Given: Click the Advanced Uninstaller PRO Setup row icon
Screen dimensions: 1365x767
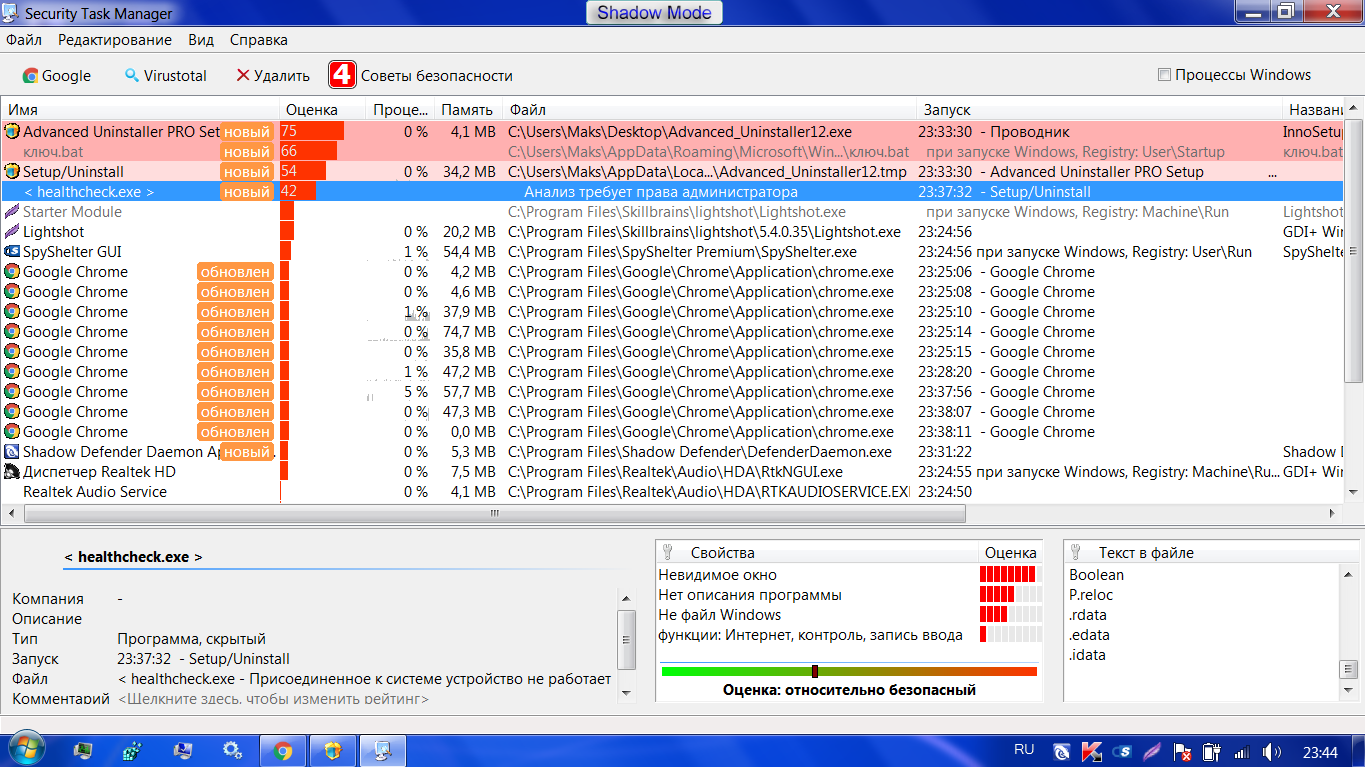Looking at the screenshot, I should pos(12,132).
